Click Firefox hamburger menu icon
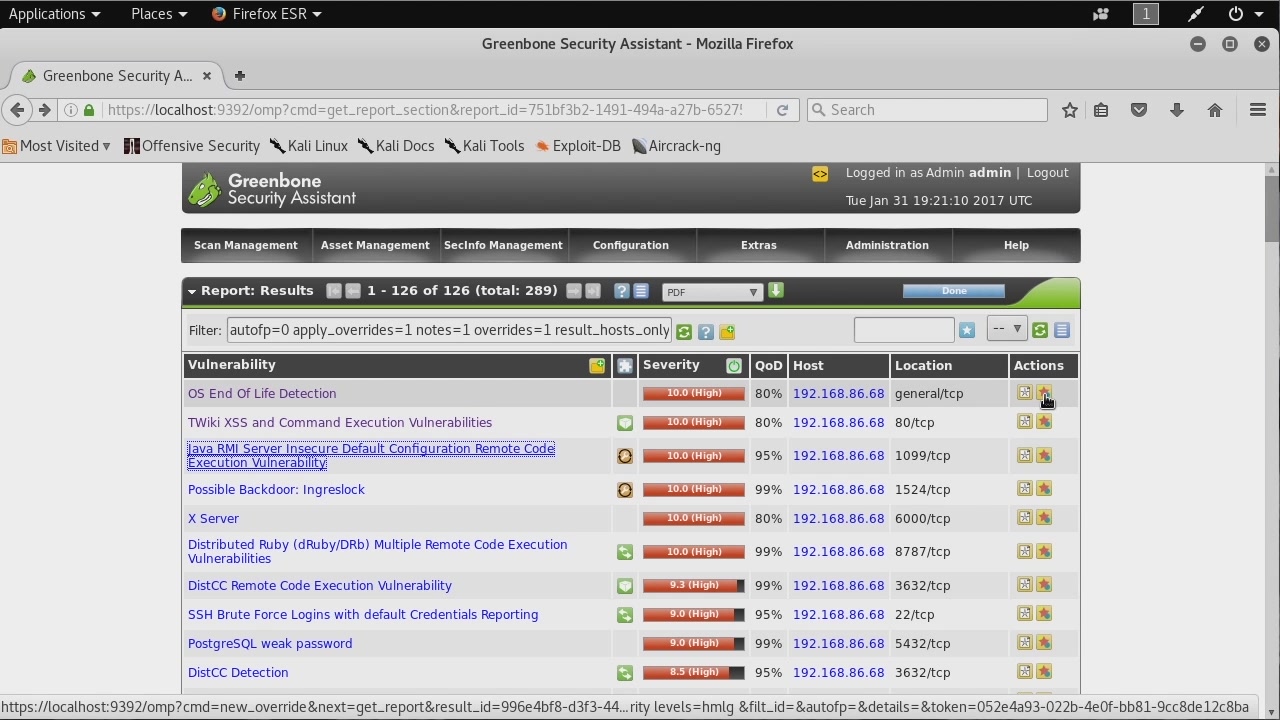Viewport: 1280px width, 720px height. point(1258,110)
